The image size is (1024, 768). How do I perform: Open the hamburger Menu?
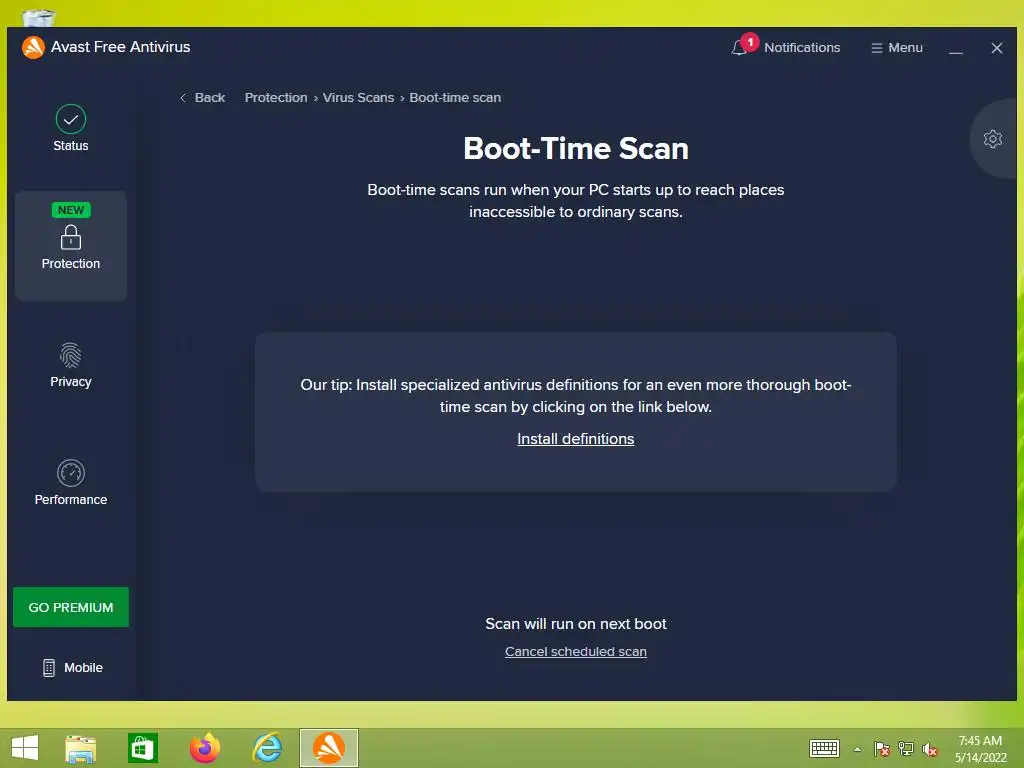897,48
